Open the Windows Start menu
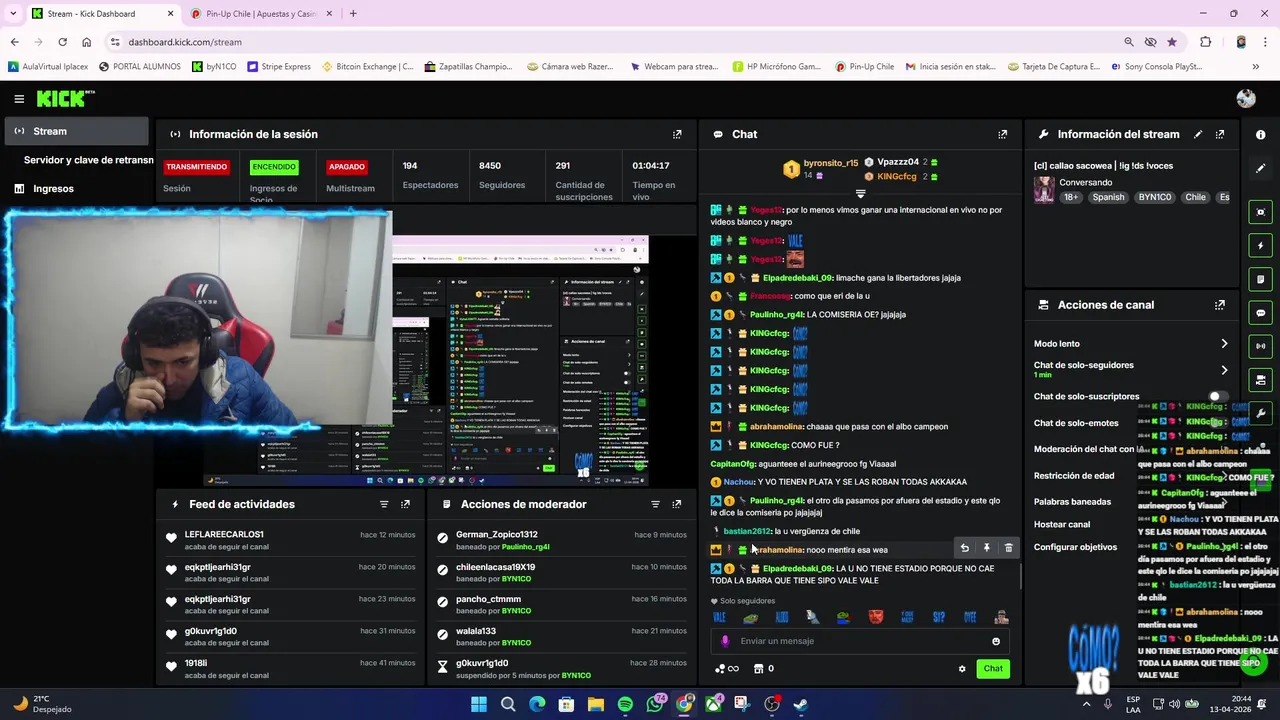This screenshot has width=1280, height=720. [x=479, y=704]
